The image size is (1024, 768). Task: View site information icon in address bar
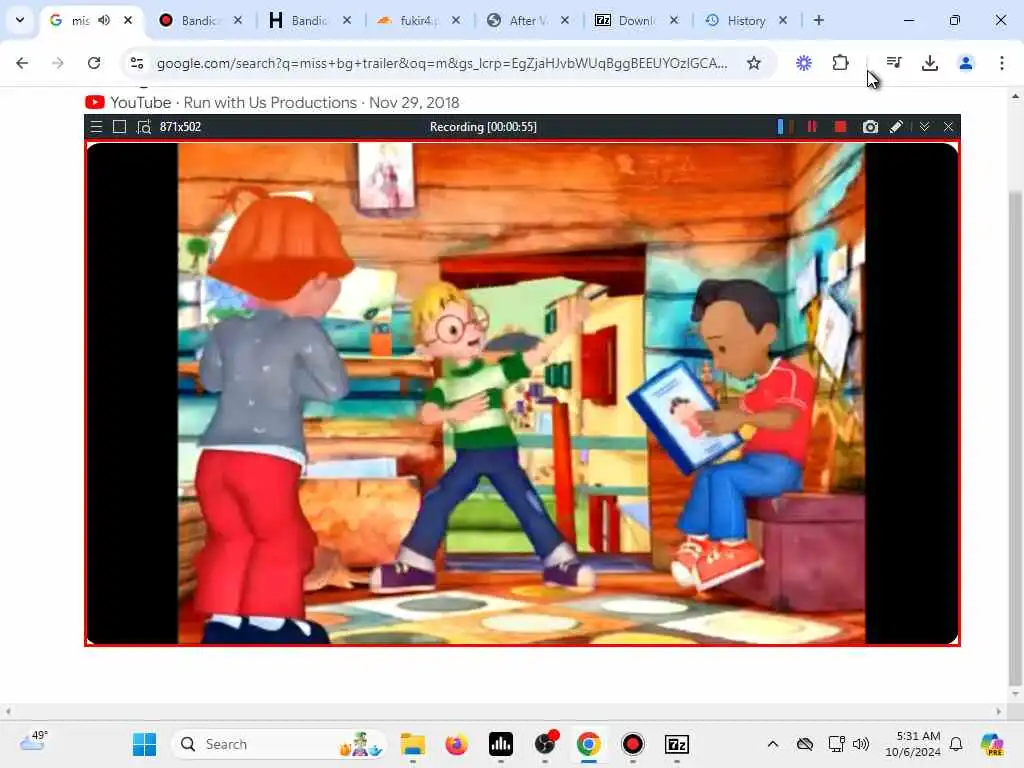point(136,63)
